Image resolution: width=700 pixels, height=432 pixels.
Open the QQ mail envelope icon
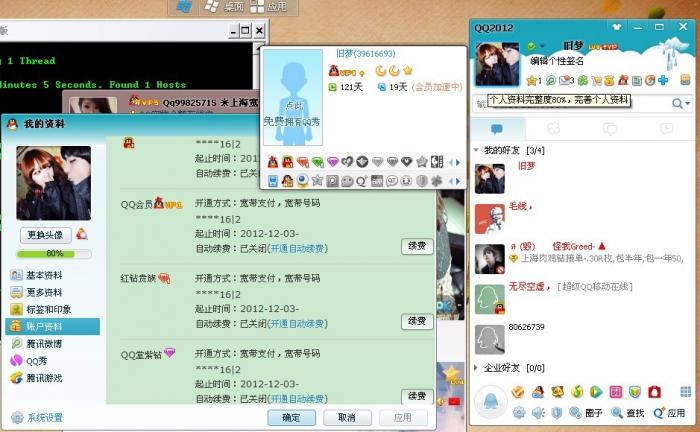coord(564,81)
